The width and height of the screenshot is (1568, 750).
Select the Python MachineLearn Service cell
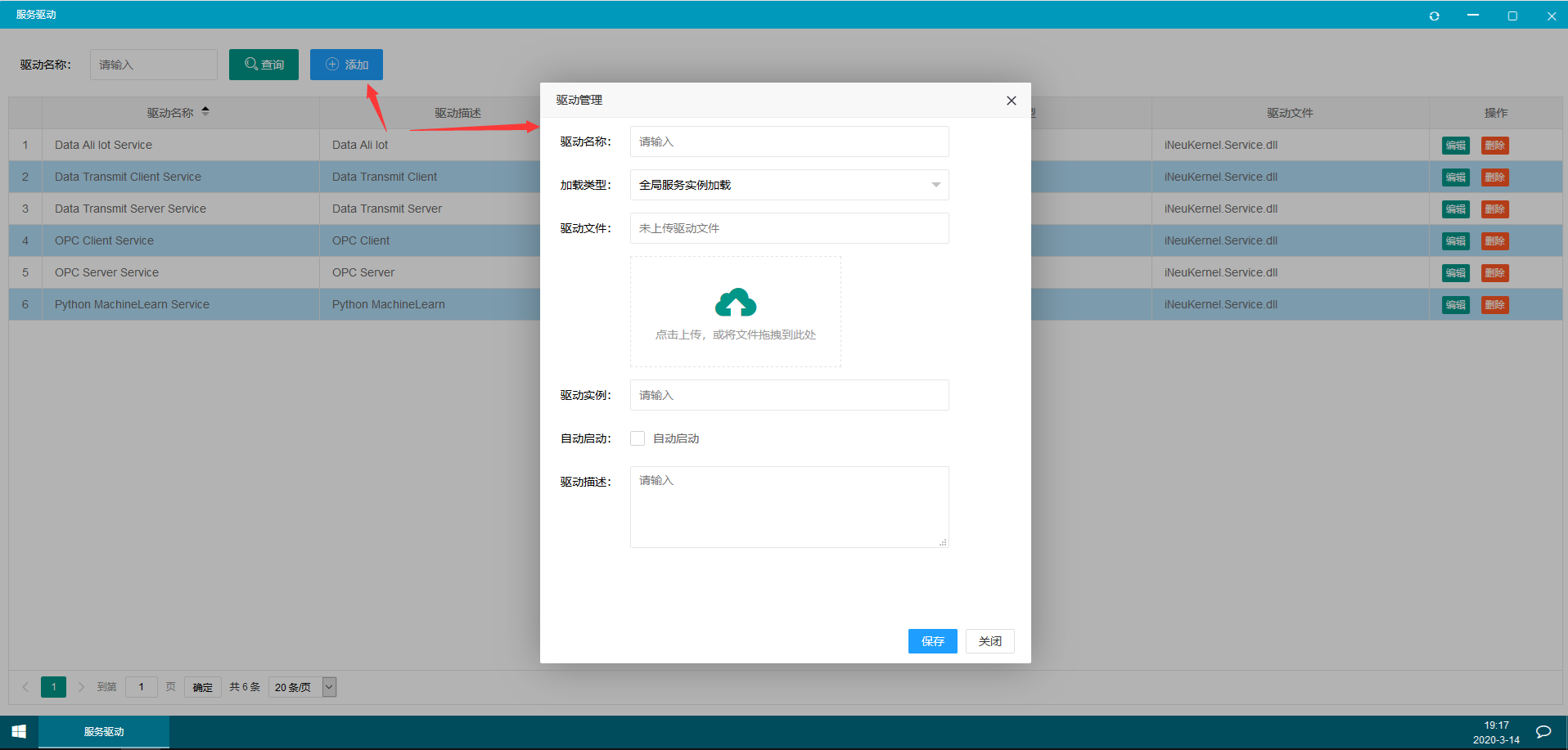click(x=180, y=304)
